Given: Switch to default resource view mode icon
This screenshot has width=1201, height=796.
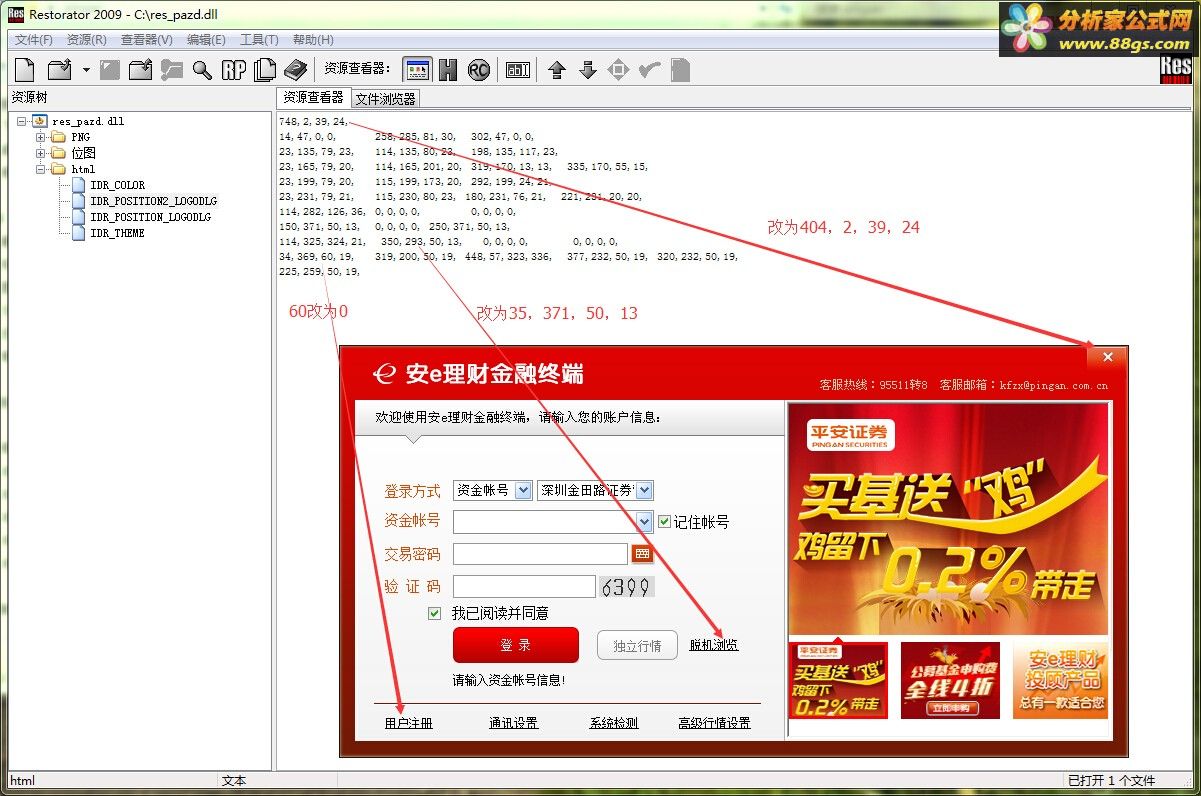Looking at the screenshot, I should coord(417,70).
